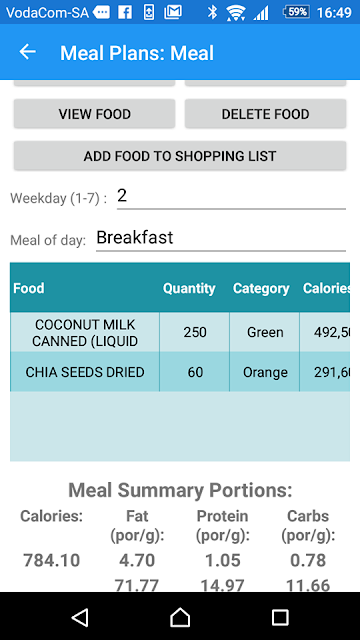
Task: Tap the Food column header
Action: click(x=29, y=288)
